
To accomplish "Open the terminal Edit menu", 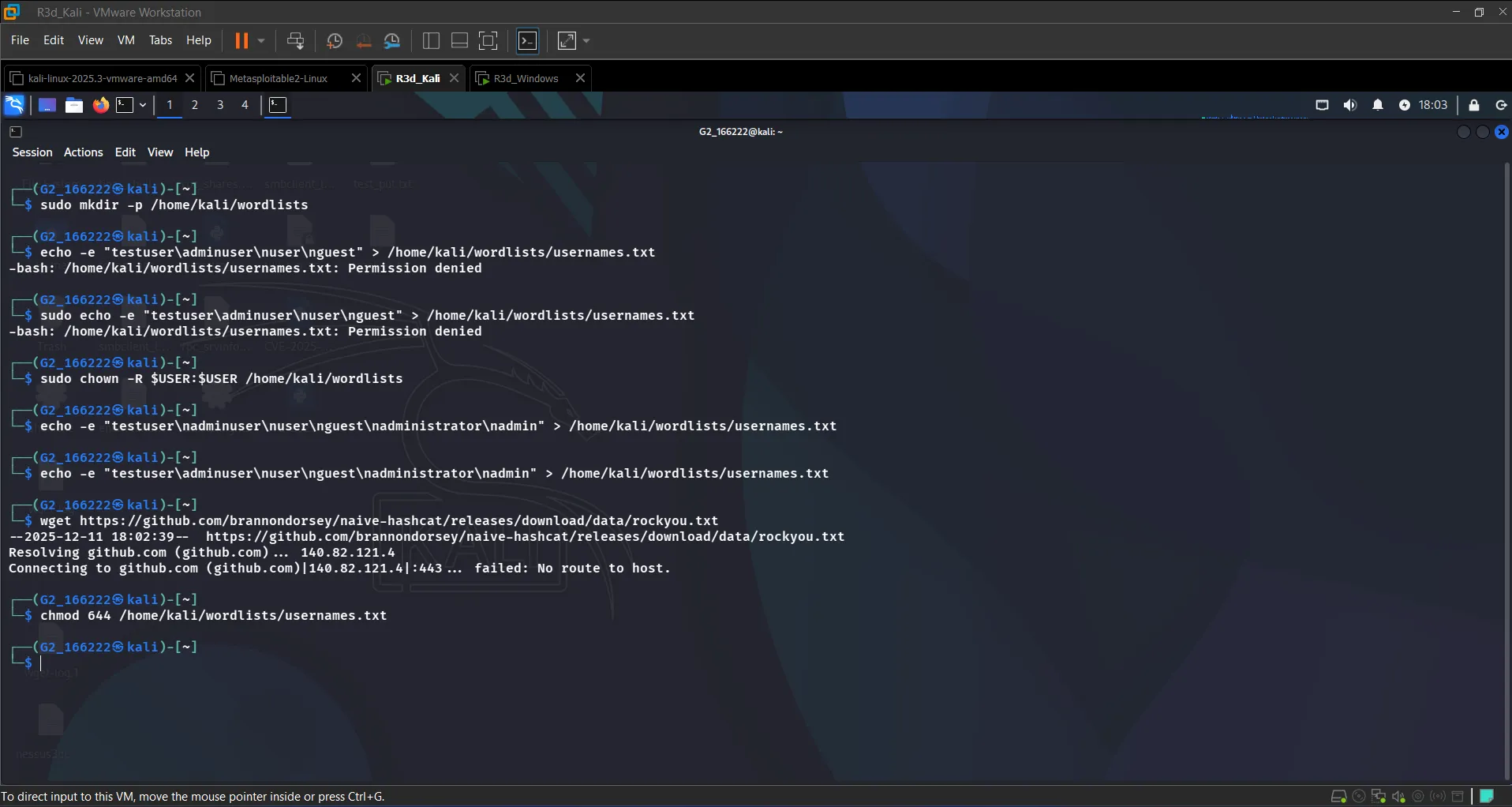I will coord(125,152).
